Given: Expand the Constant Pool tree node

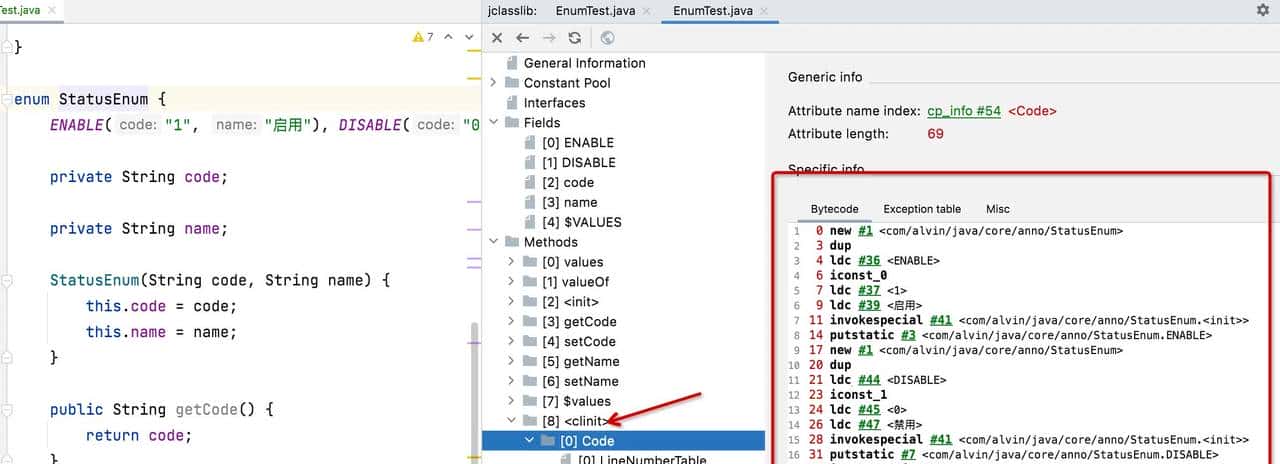Looking at the screenshot, I should [x=493, y=83].
